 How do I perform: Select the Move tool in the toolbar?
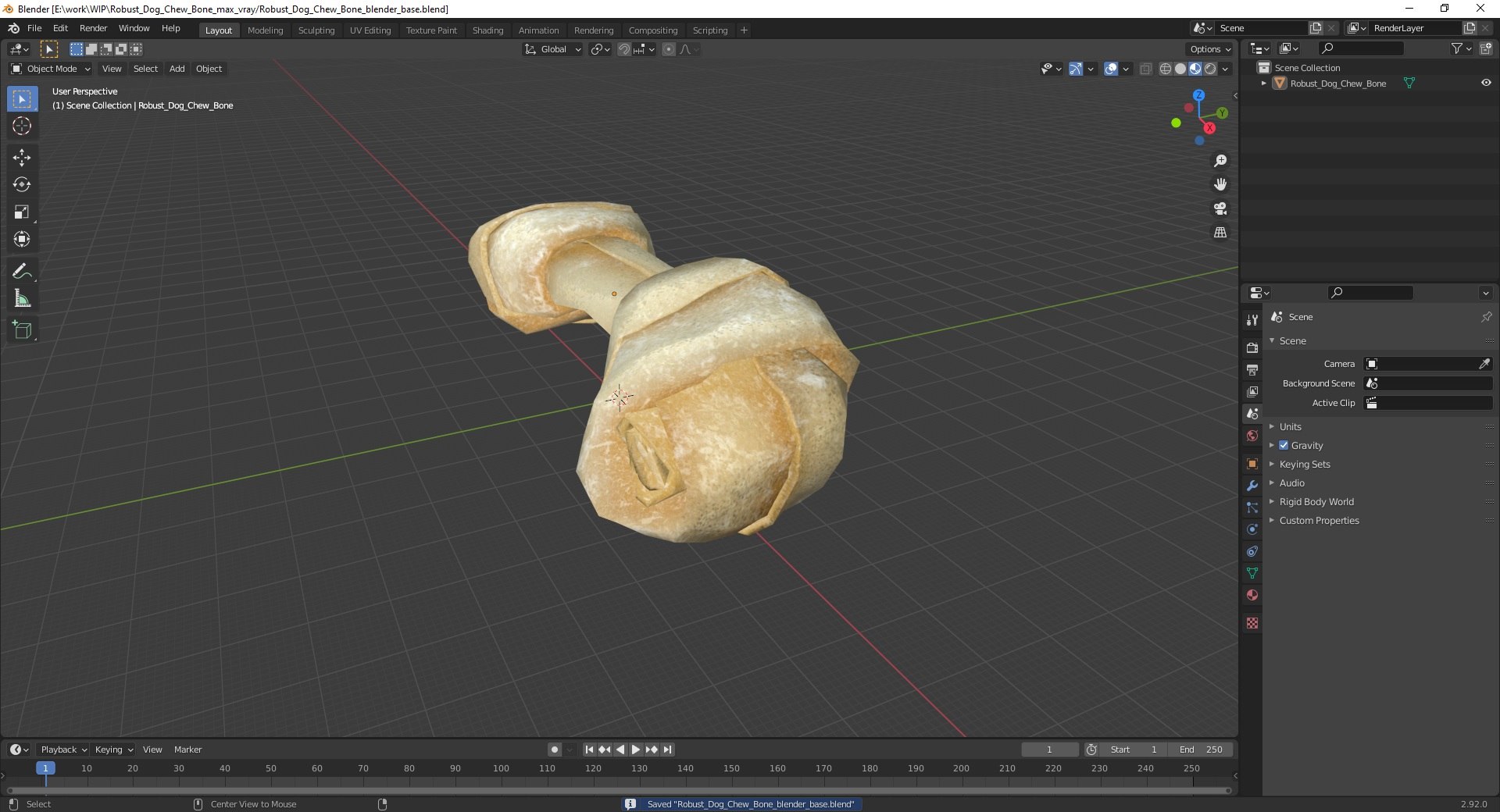point(22,158)
